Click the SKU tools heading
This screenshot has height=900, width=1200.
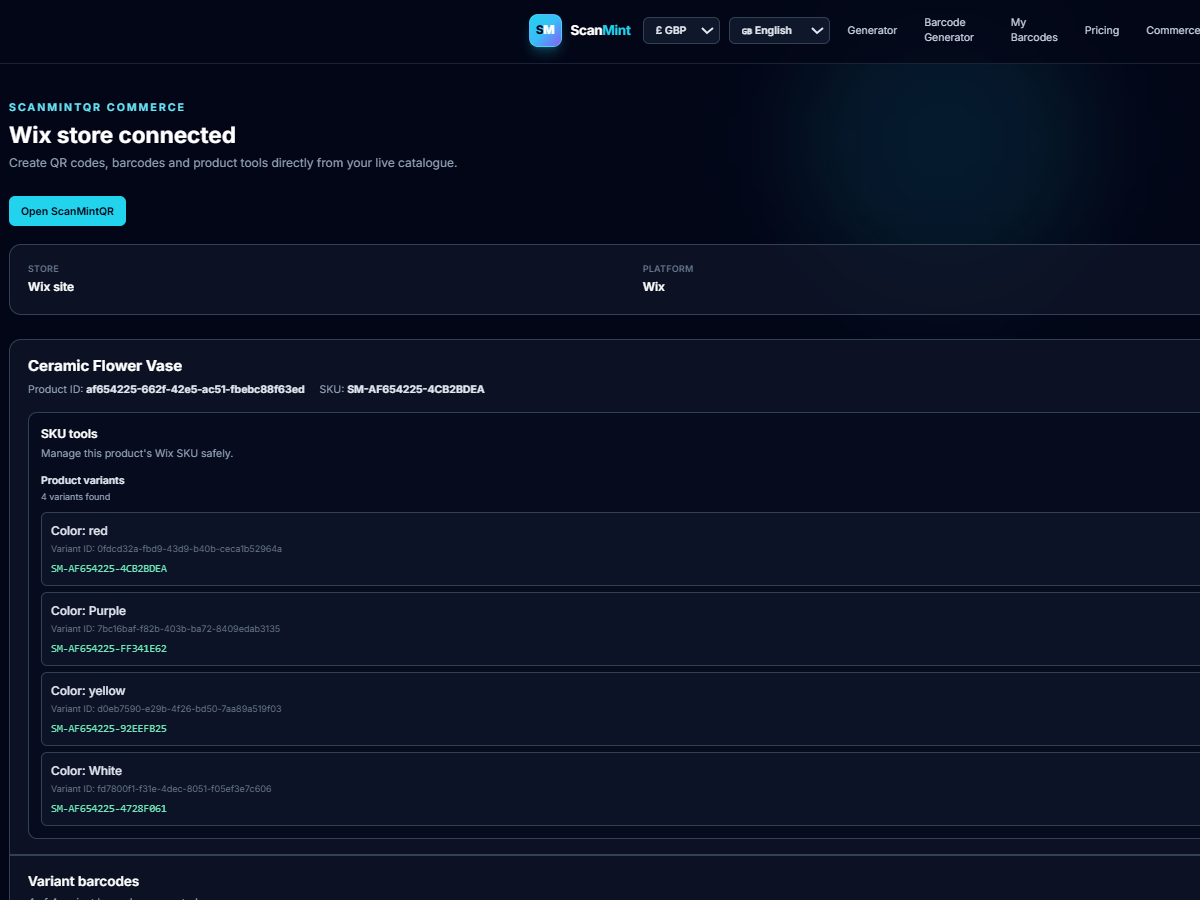[69, 434]
